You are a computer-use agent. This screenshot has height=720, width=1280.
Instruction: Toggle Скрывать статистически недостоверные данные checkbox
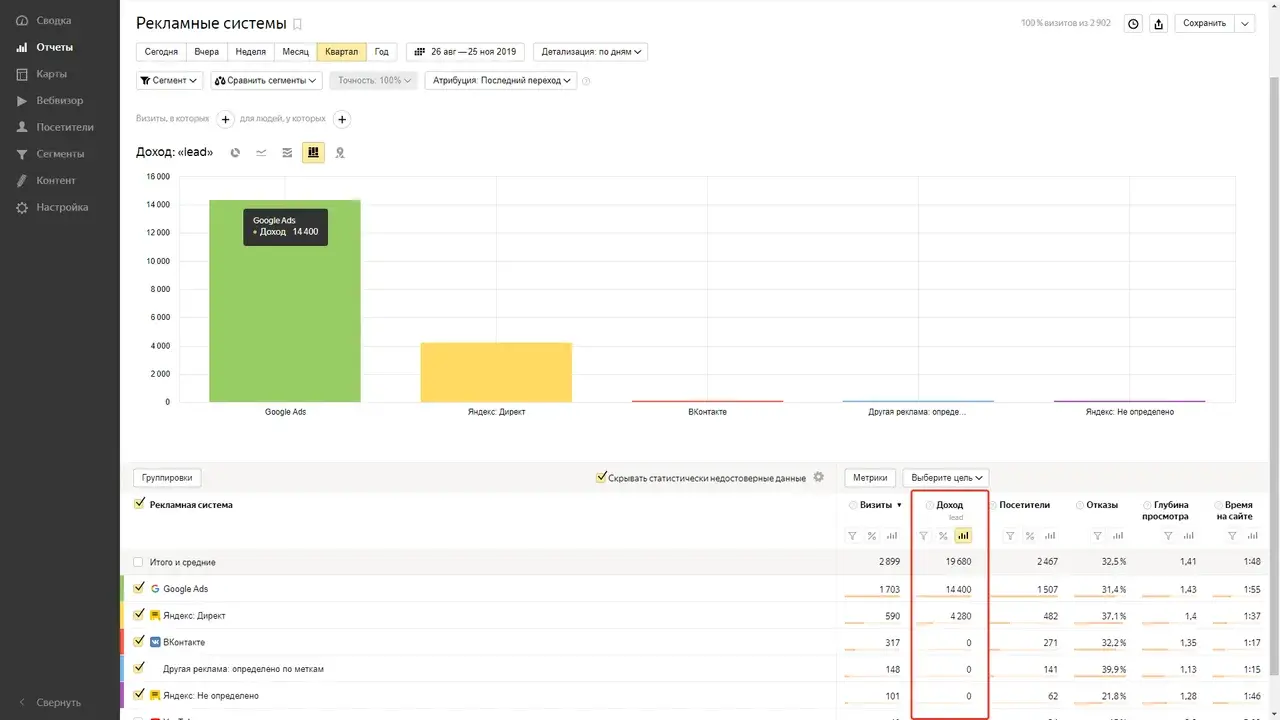(x=601, y=478)
